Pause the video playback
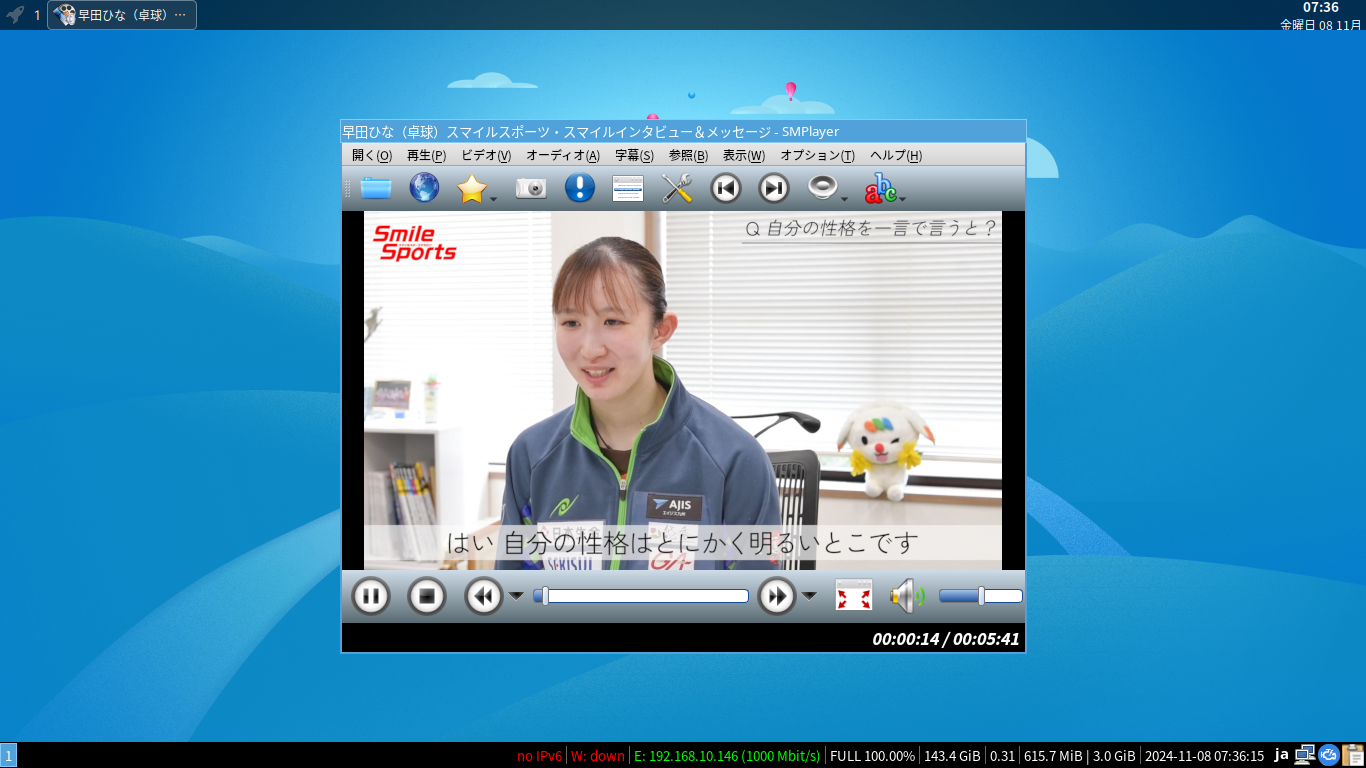The image size is (1366, 768). [x=370, y=597]
